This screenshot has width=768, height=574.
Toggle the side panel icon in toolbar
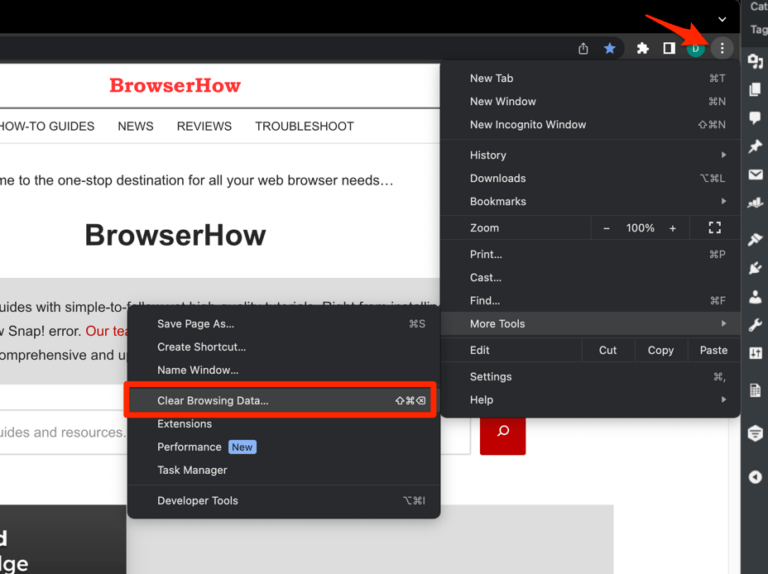pyautogui.click(x=669, y=48)
